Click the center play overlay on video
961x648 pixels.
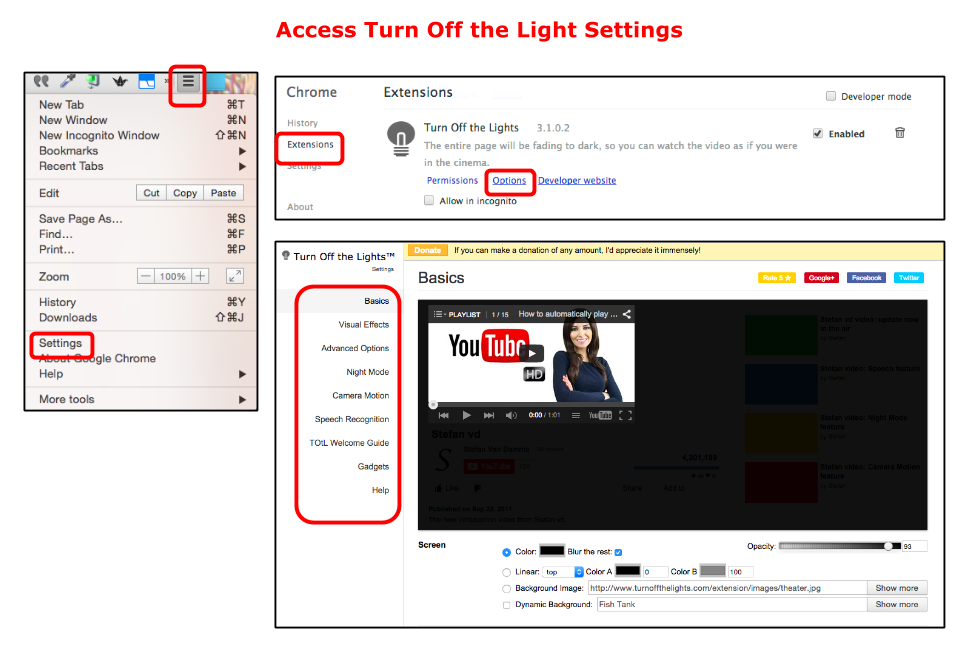pyautogui.click(x=531, y=353)
